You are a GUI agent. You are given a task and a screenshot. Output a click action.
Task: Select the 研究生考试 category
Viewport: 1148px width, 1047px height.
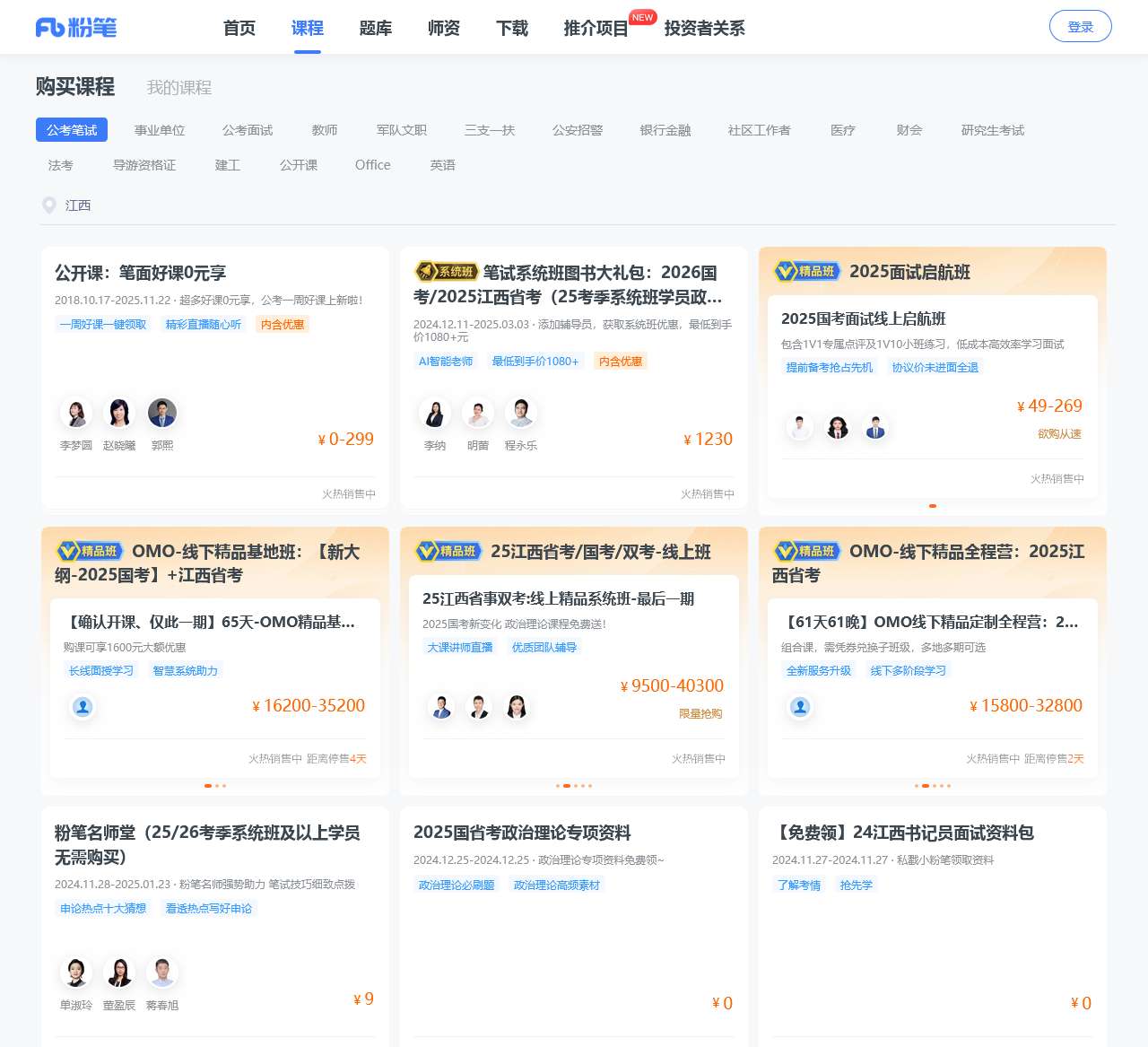click(993, 130)
